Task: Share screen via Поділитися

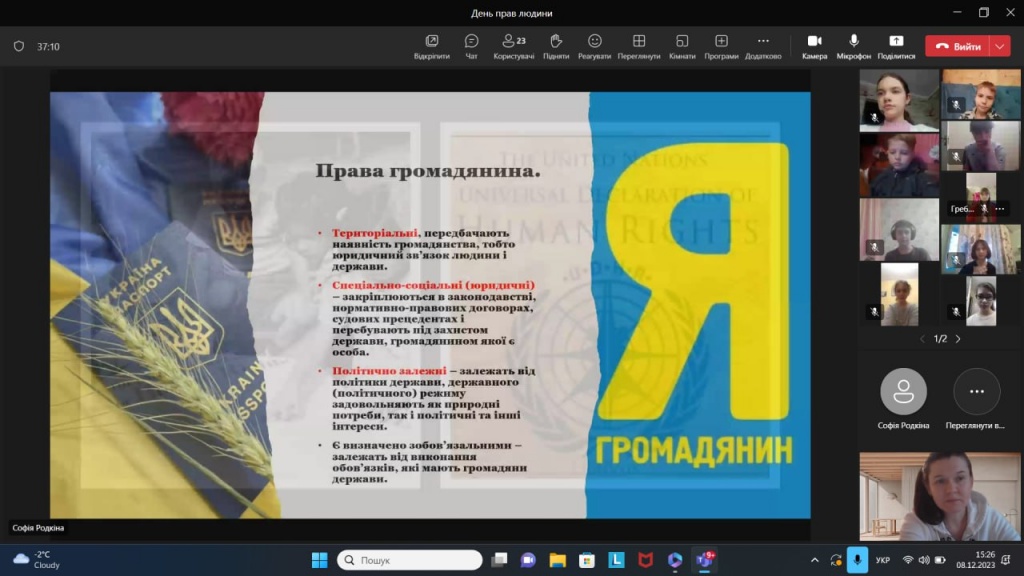Action: pyautogui.click(x=896, y=46)
